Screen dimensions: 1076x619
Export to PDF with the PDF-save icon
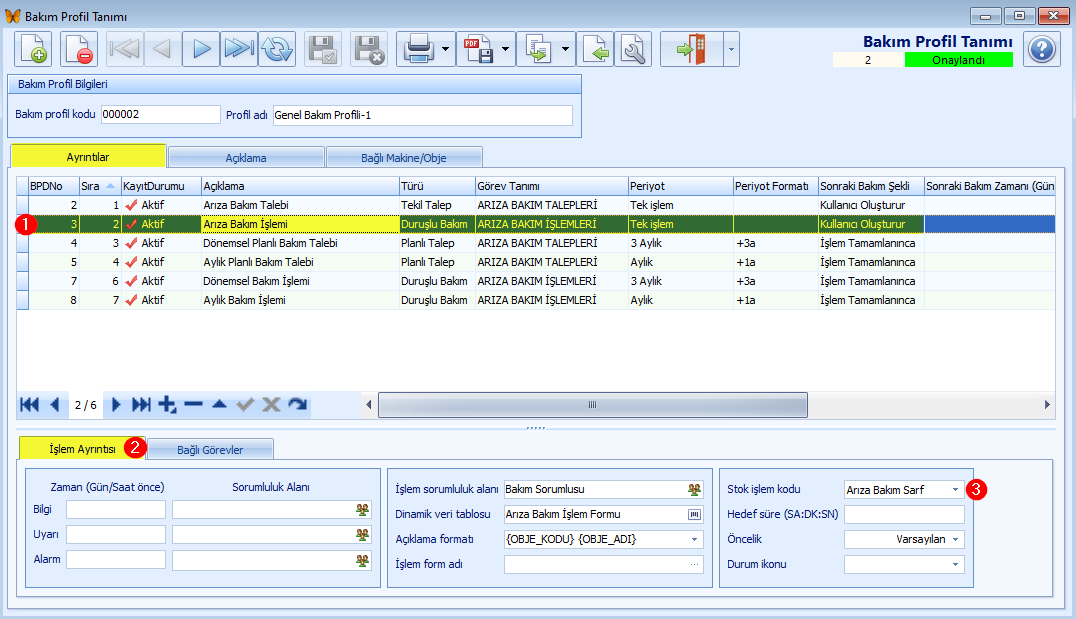478,49
